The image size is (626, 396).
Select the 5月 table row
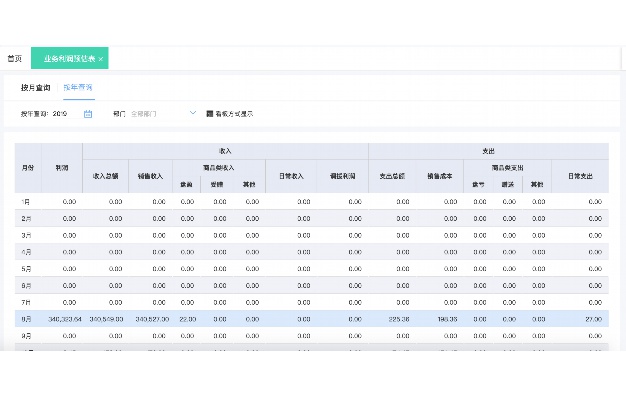pos(312,269)
